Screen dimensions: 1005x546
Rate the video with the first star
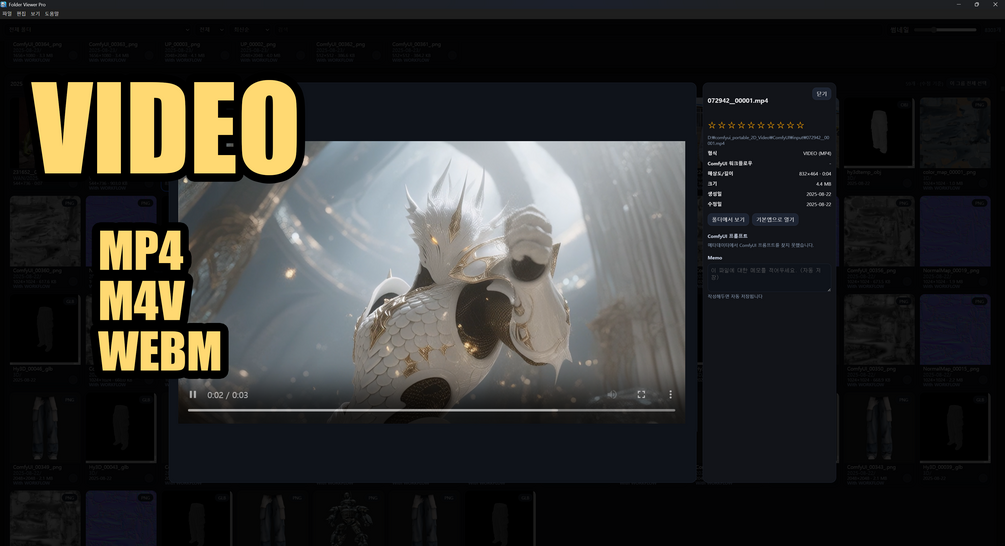(711, 125)
